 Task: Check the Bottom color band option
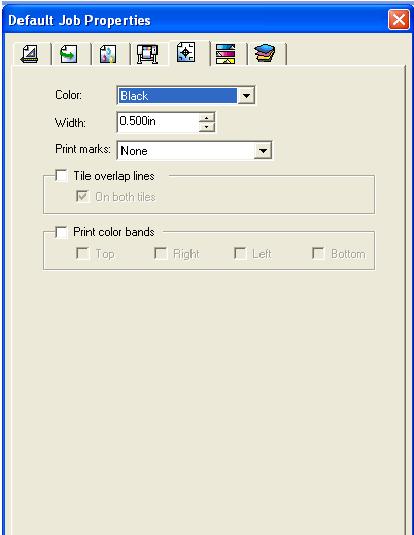pos(318,254)
